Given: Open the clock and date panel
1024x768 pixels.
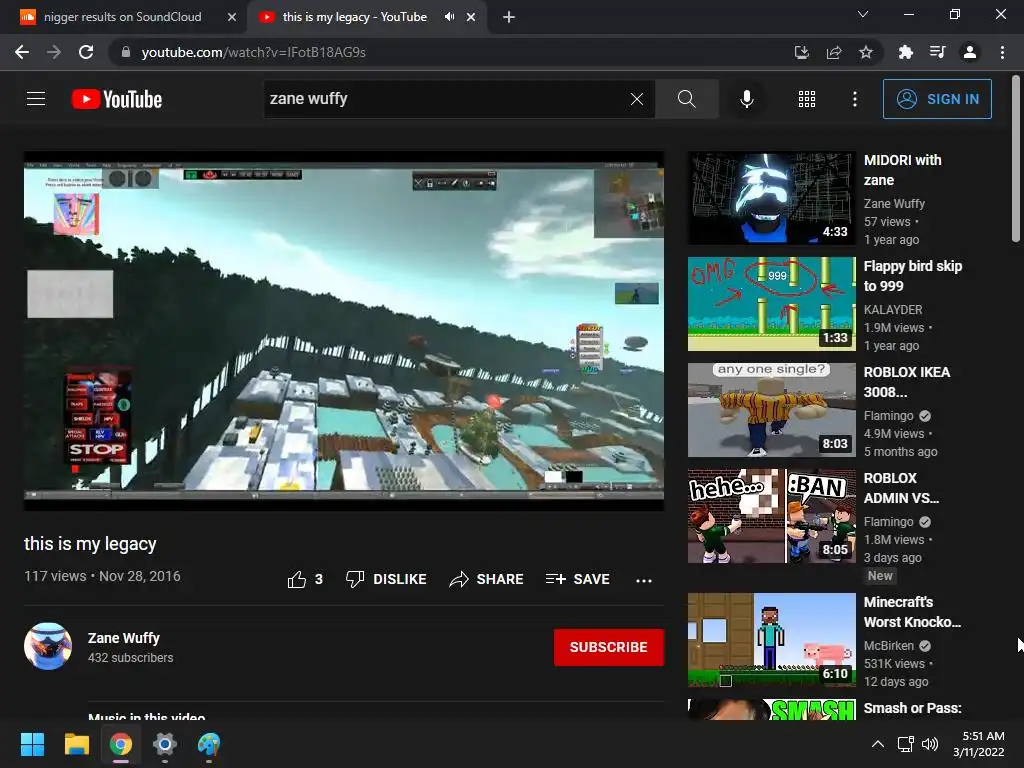Looking at the screenshot, I should (x=978, y=744).
